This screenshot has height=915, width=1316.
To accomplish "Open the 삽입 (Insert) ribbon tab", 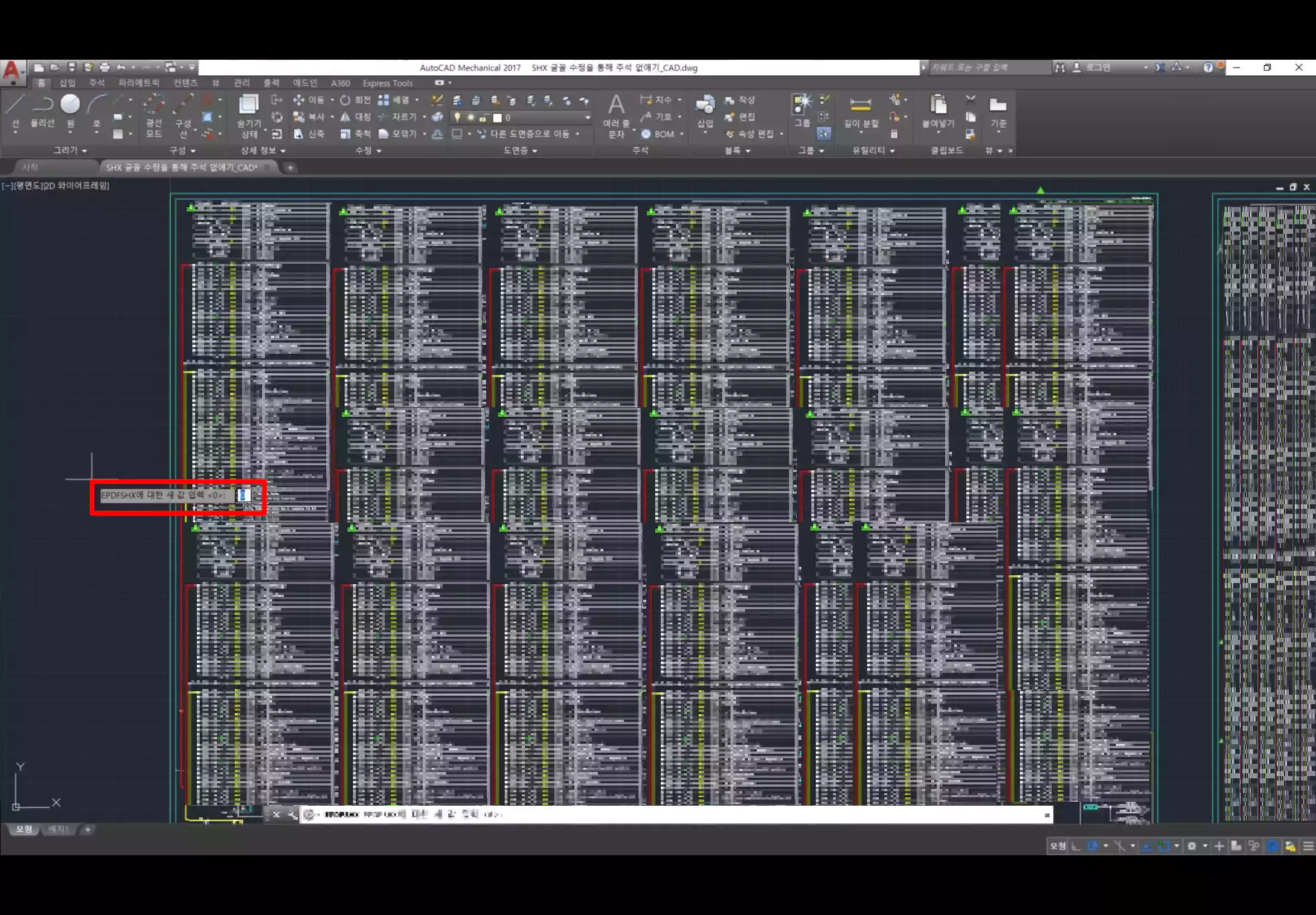I will [67, 83].
